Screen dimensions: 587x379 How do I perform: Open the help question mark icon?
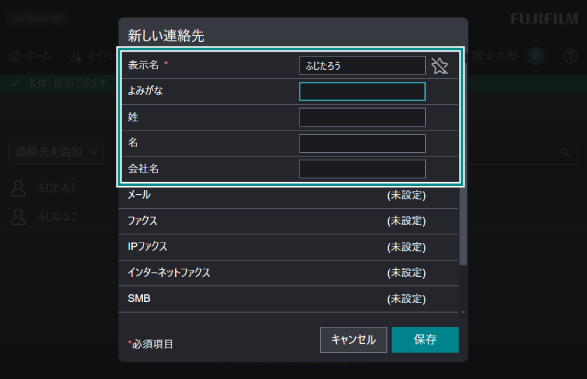[x=571, y=57]
